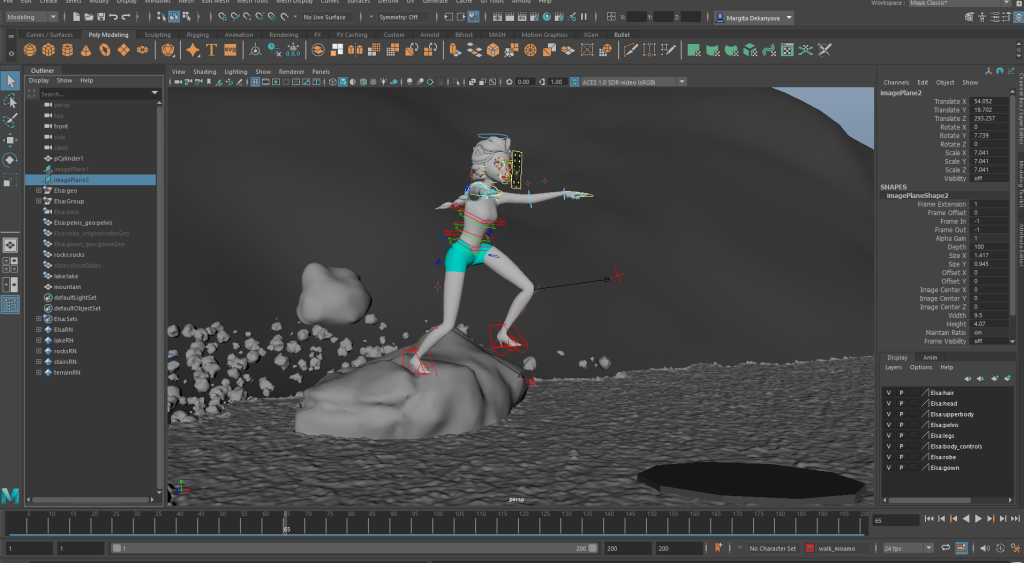The image size is (1024, 563).
Task: Create a polygon plane from the shelf
Action: pos(123,50)
